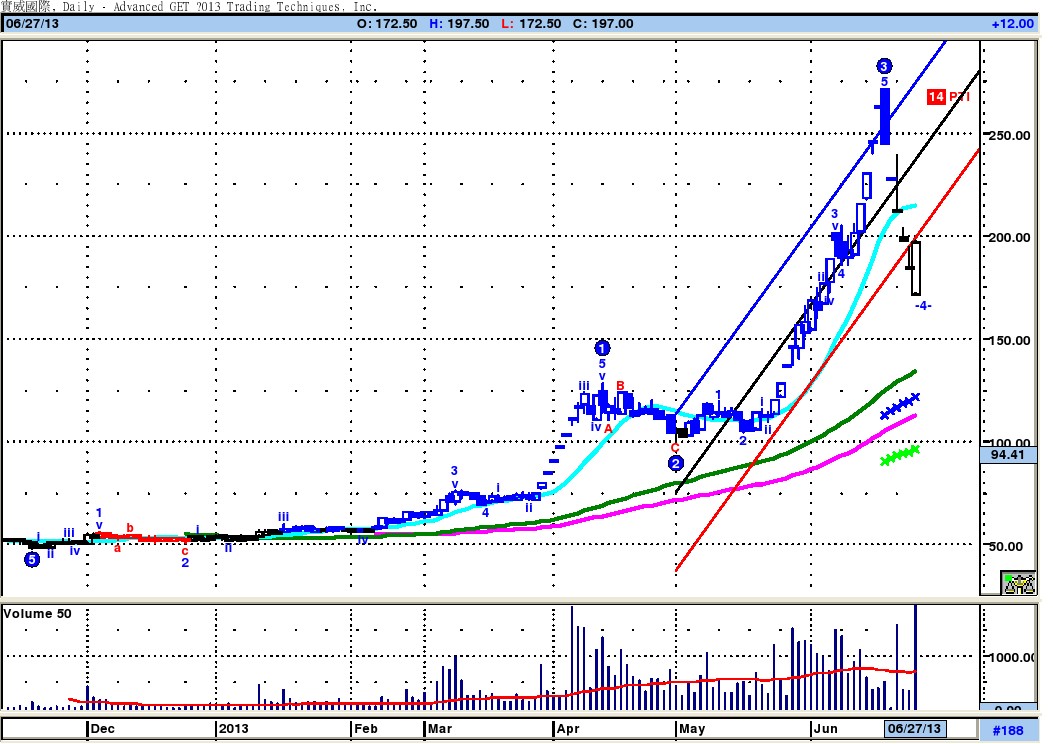This screenshot has height=744, width=1053.
Task: Click the blue X projection markers
Action: tap(900, 406)
